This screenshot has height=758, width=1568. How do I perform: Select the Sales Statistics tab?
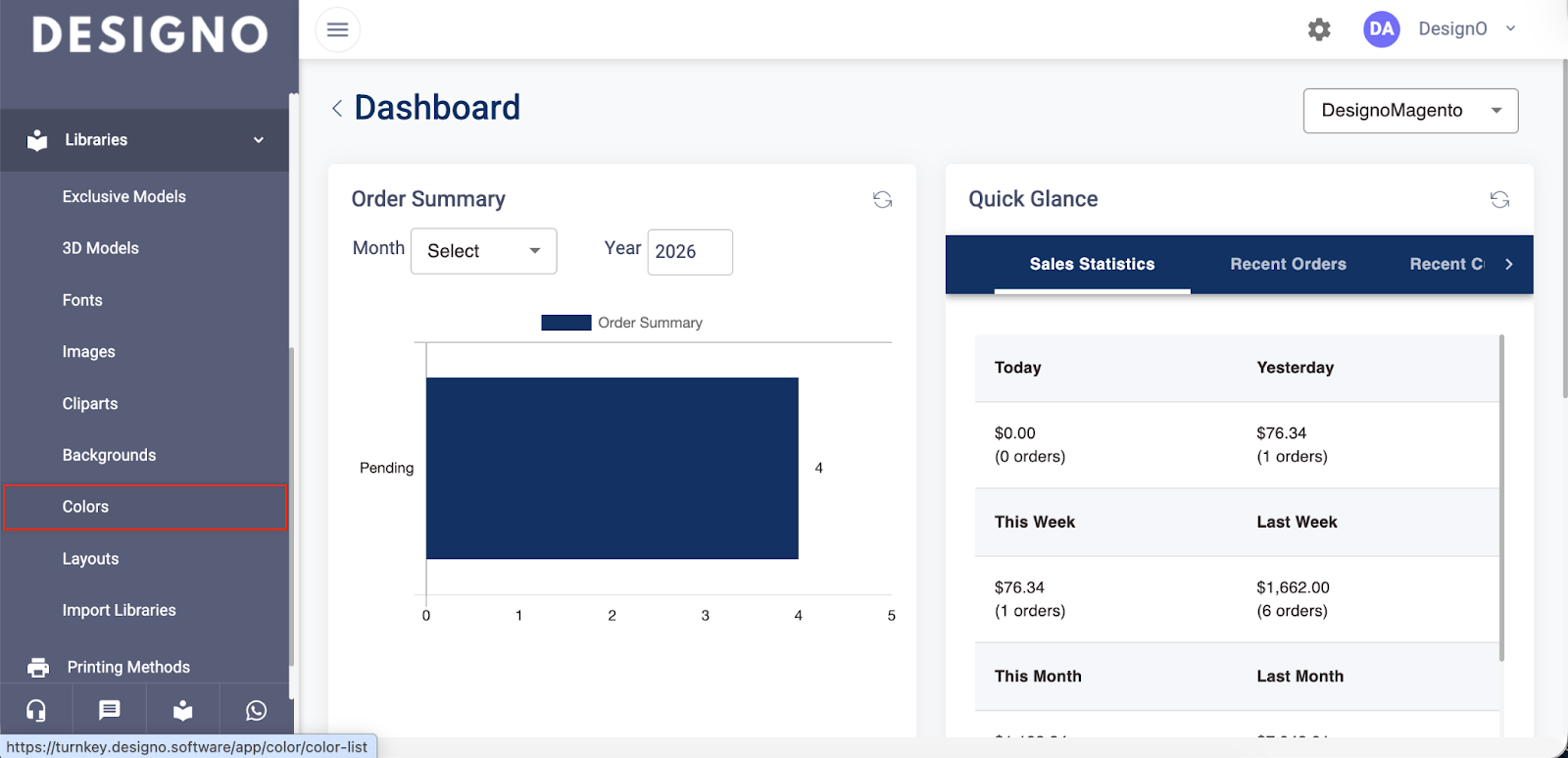[x=1092, y=264]
